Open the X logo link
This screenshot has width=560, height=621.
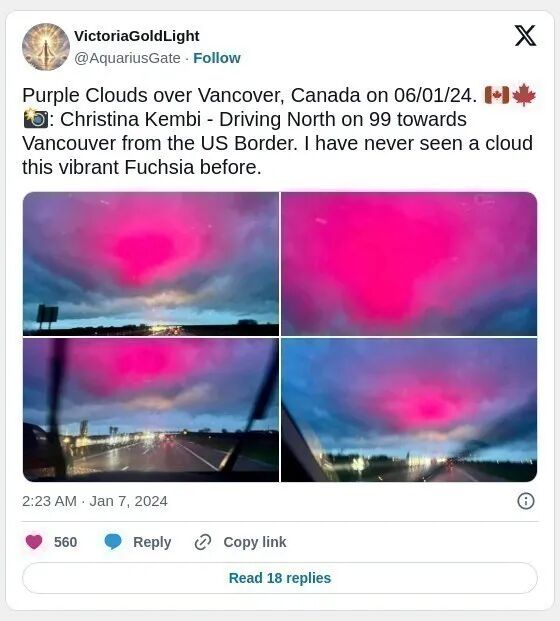pyautogui.click(x=525, y=36)
